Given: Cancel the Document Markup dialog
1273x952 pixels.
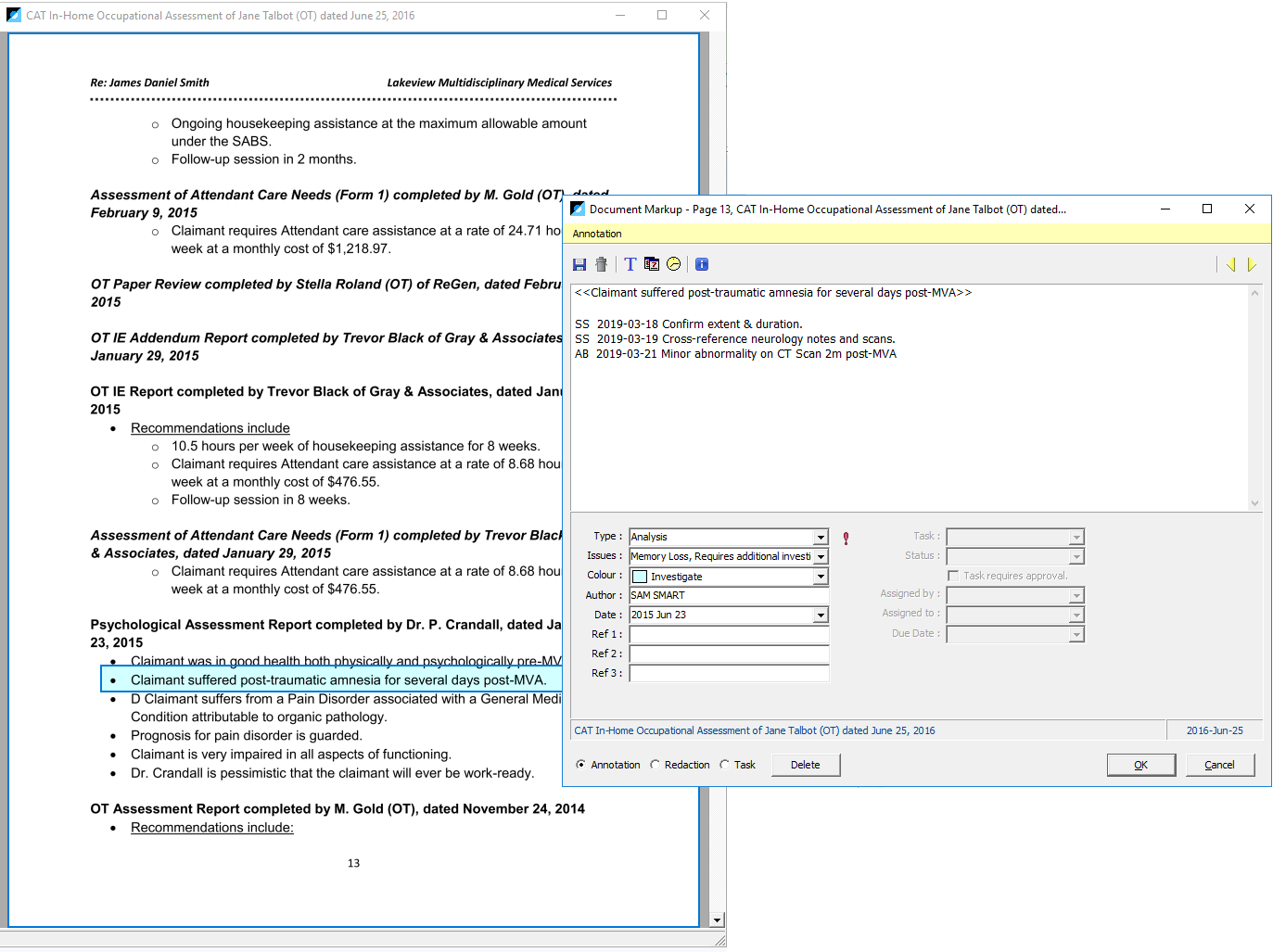Looking at the screenshot, I should (1219, 765).
